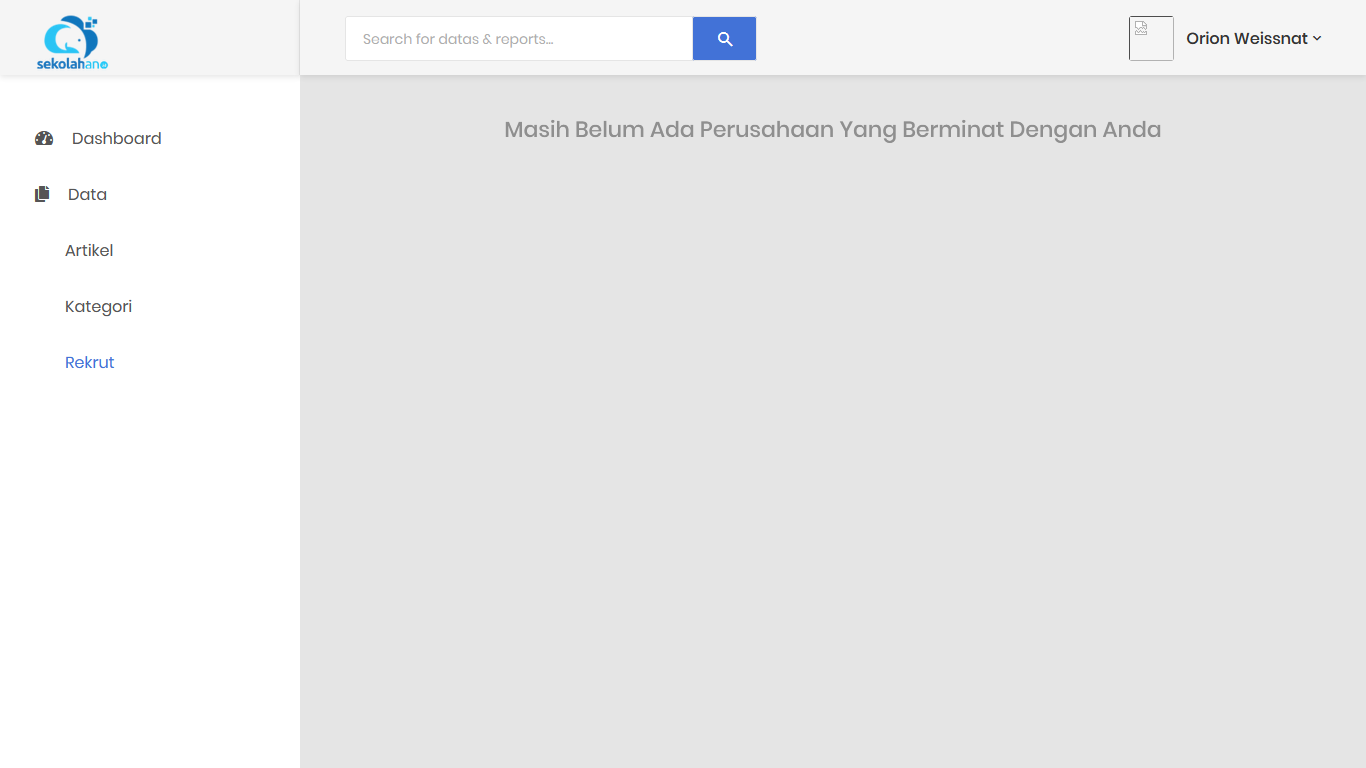
Task: Select the active Rekrut link
Action: [x=90, y=363]
